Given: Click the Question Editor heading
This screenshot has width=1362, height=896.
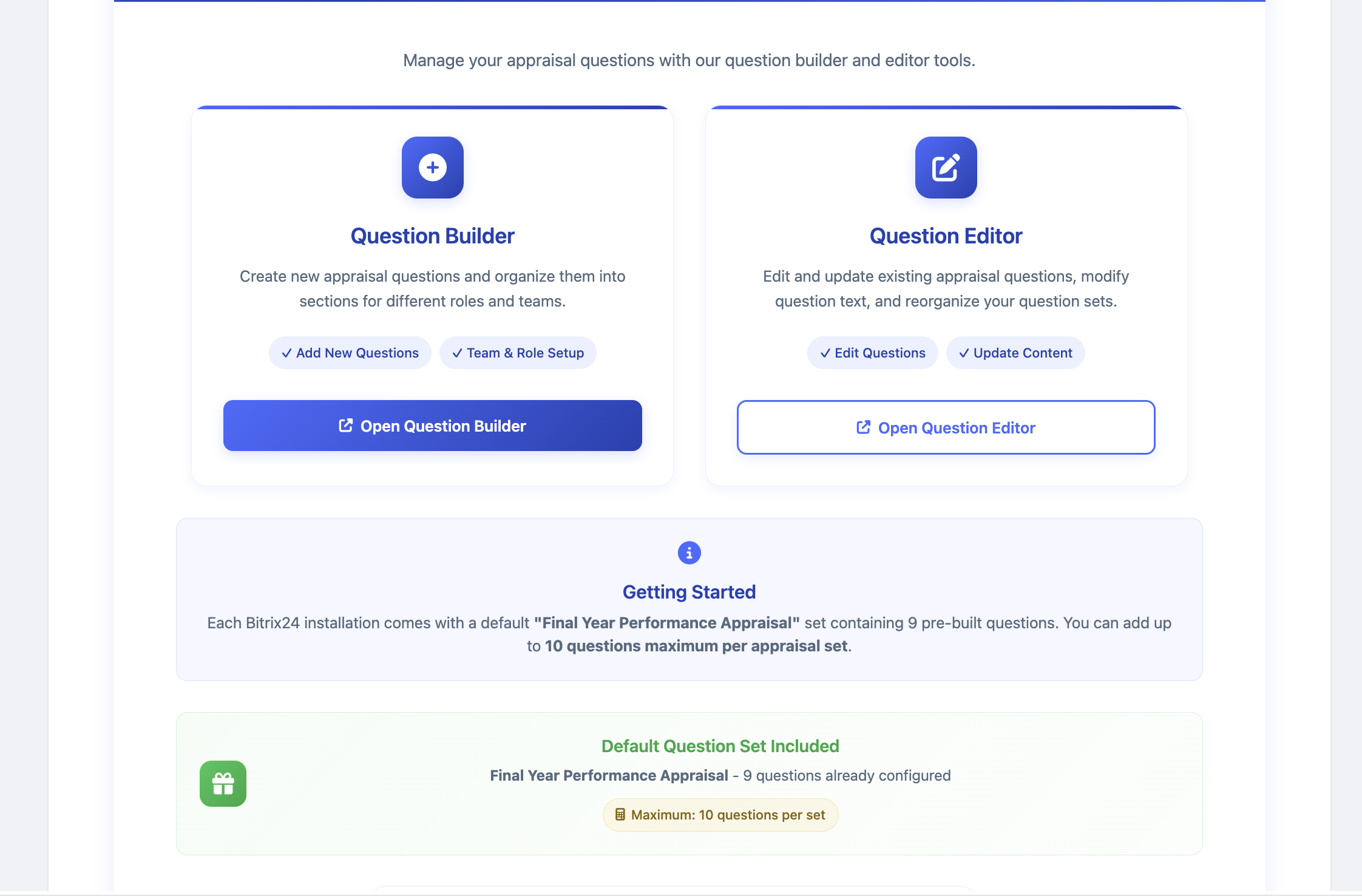Looking at the screenshot, I should click(x=946, y=236).
